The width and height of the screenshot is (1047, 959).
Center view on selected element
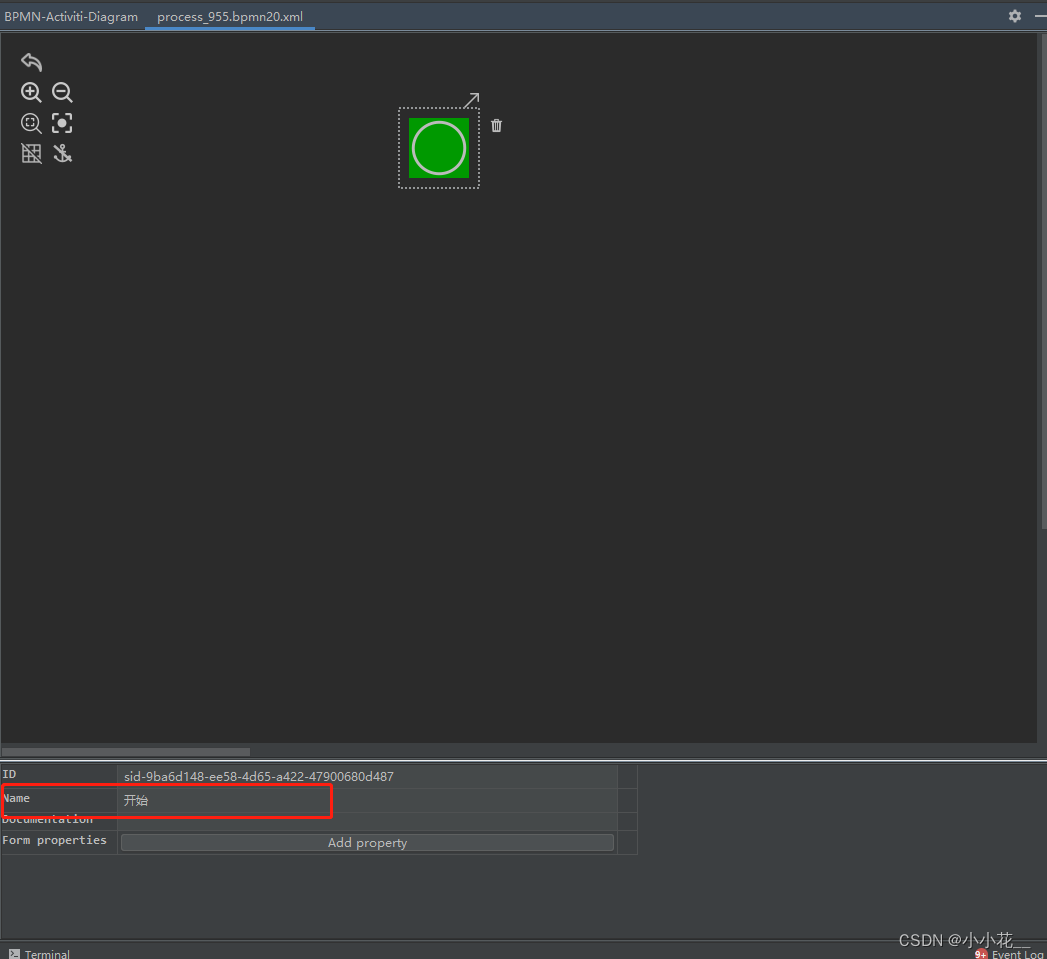(x=62, y=122)
